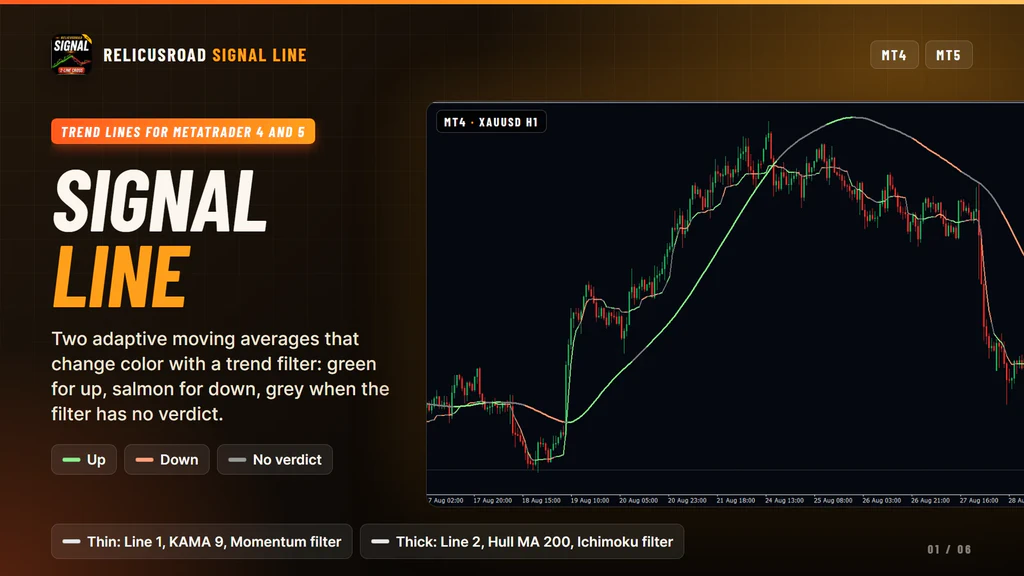Screen dimensions: 1024x576
Task: Click the Thin Line 1 KAMA 9 chip
Action: point(202,541)
